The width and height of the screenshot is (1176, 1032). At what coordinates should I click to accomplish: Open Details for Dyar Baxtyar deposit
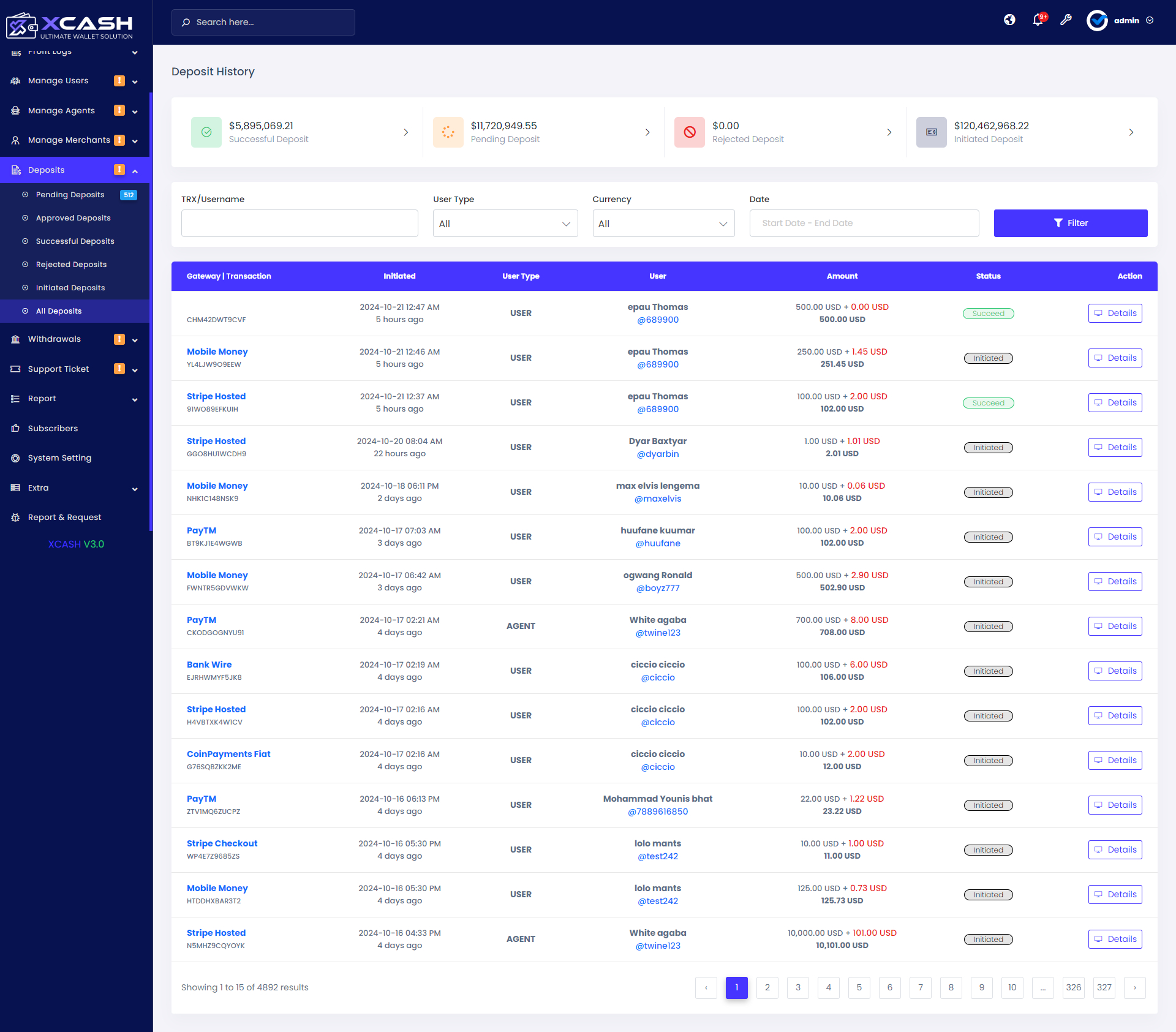coord(1115,448)
